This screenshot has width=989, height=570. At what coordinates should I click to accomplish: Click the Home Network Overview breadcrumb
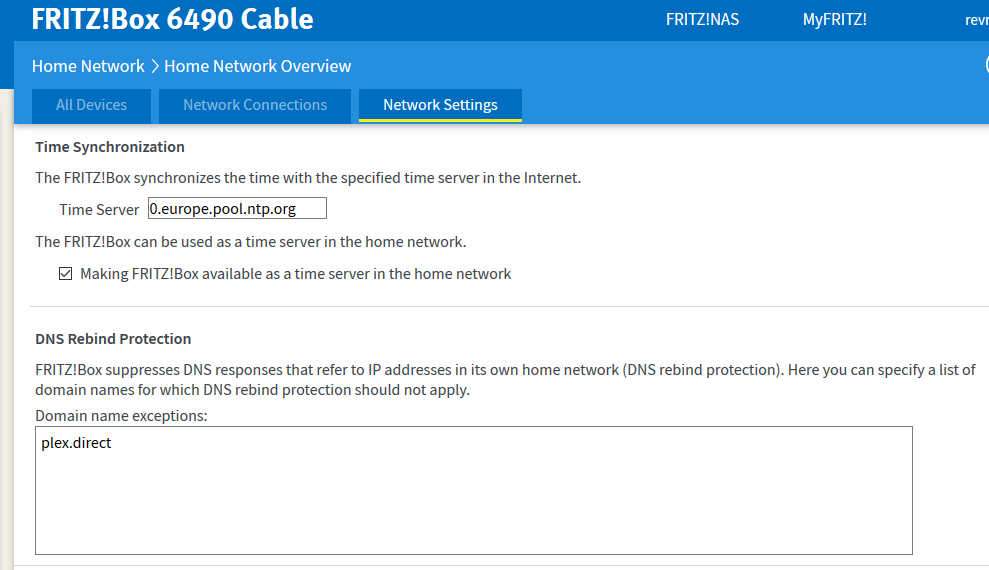[257, 66]
